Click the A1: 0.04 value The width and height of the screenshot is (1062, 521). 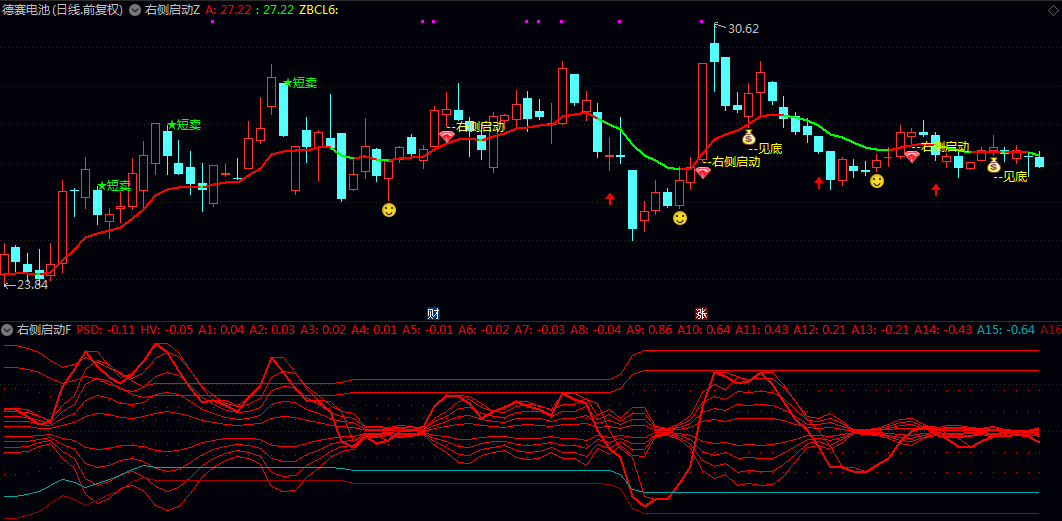coord(221,331)
